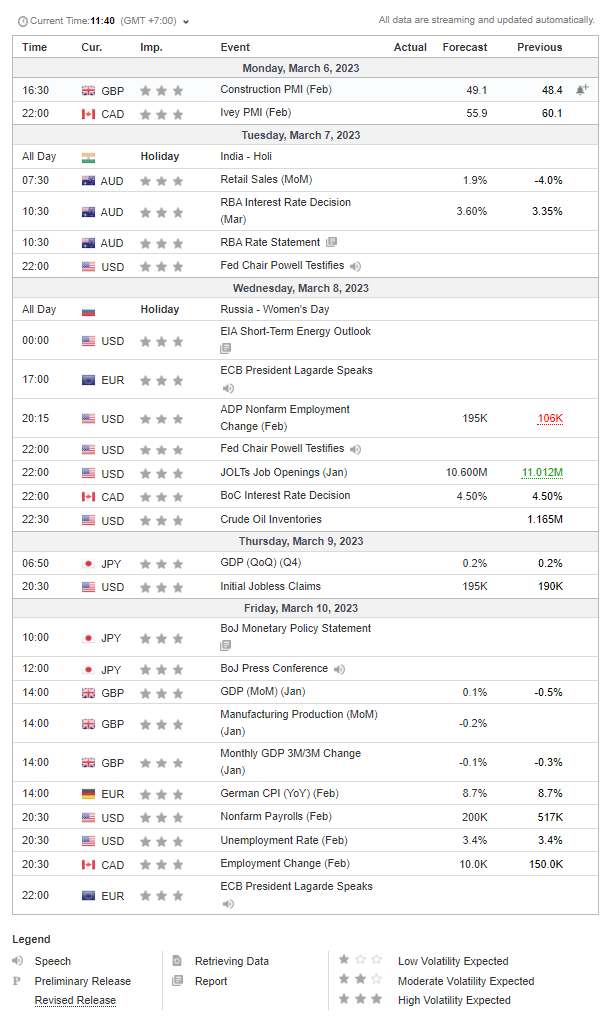
Task: Expand the GMT +7:00 timezone dropdown
Action: (186, 22)
